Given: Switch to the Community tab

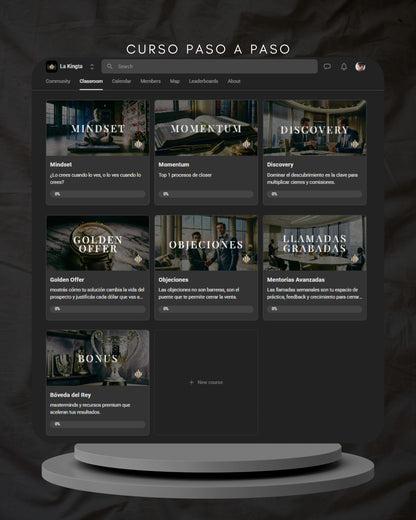Looking at the screenshot, I should coord(58,81).
